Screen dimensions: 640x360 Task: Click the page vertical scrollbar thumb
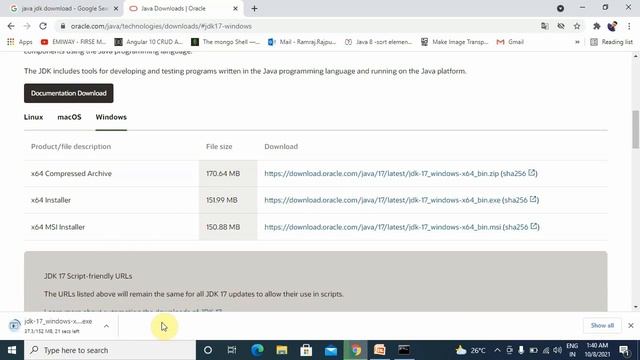636,129
